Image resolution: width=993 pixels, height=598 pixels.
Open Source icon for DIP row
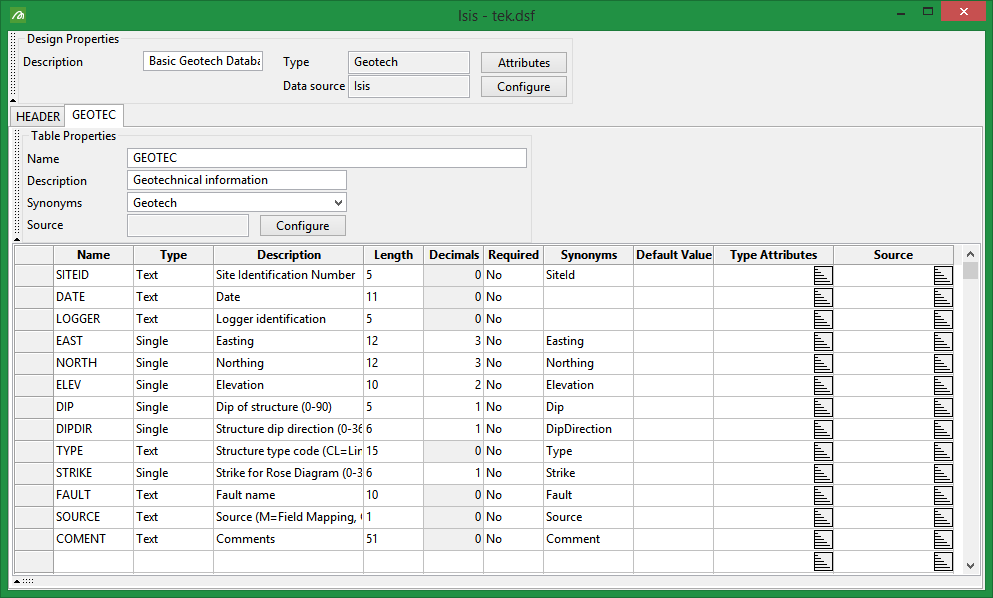click(942, 407)
